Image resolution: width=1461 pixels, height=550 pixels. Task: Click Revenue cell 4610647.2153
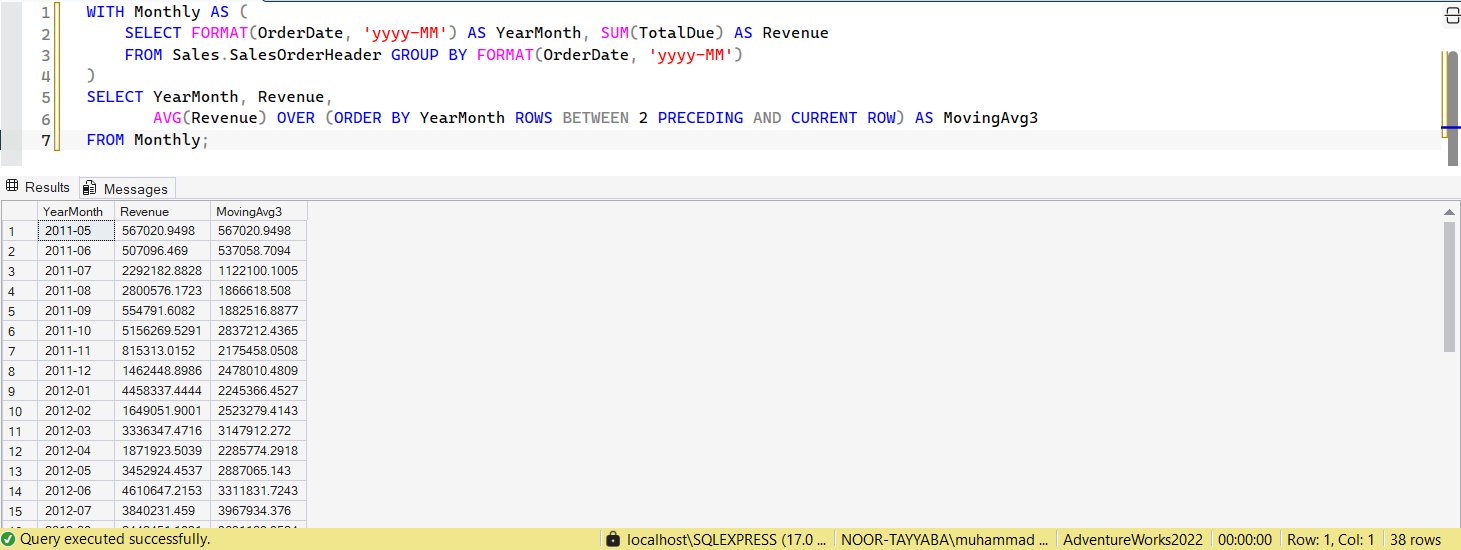click(161, 491)
